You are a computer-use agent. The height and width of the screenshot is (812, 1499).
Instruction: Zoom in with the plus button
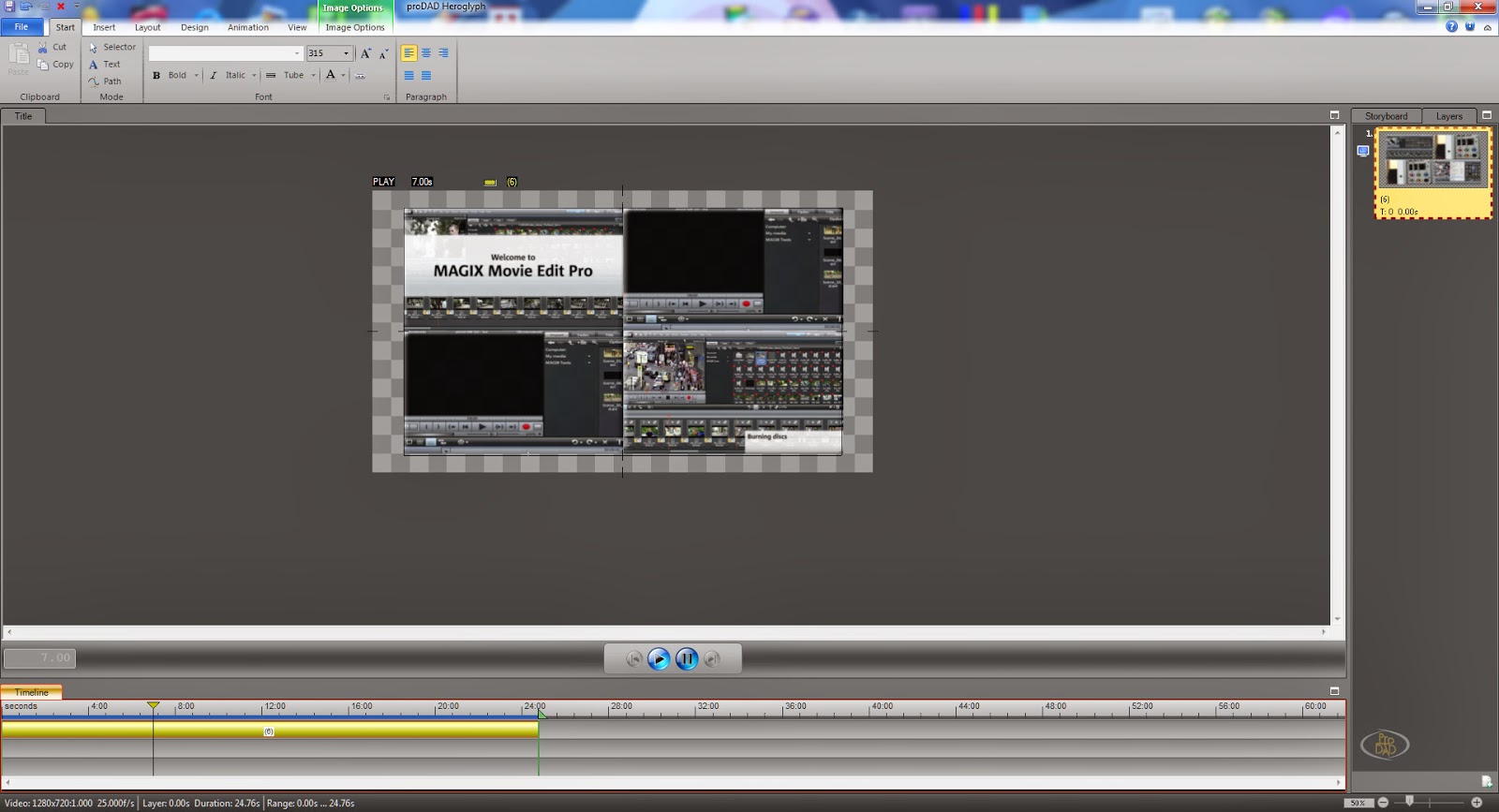pyautogui.click(x=1477, y=803)
